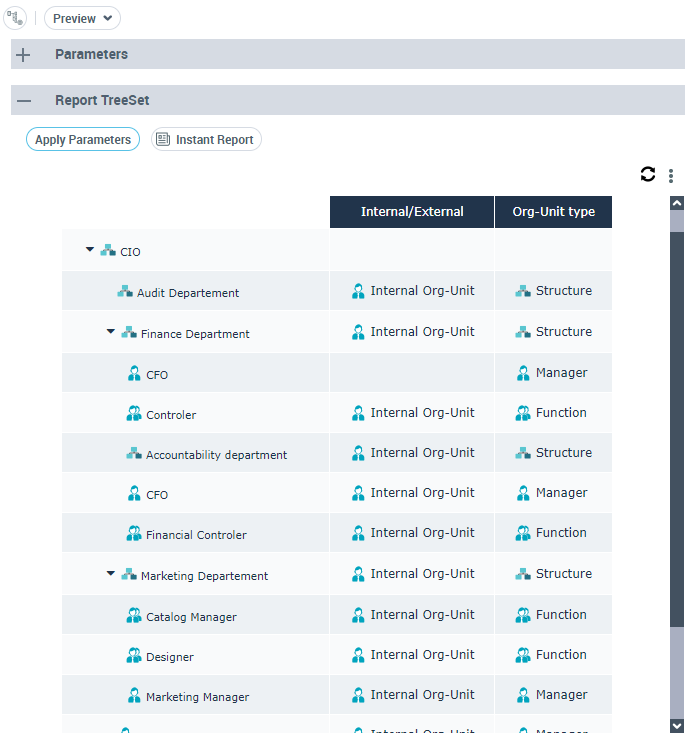Click the Audit Departement structure icon
685x737 pixels.
tap(125, 292)
